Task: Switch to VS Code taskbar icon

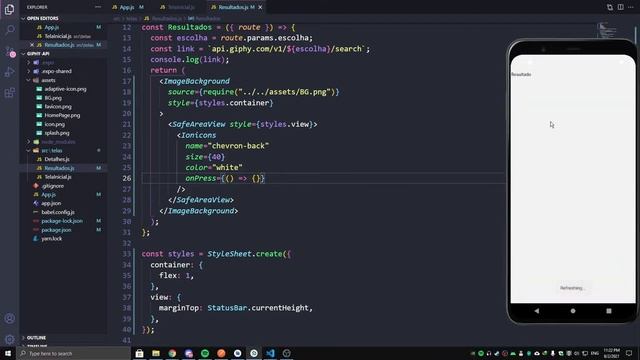Action: click(x=270, y=353)
